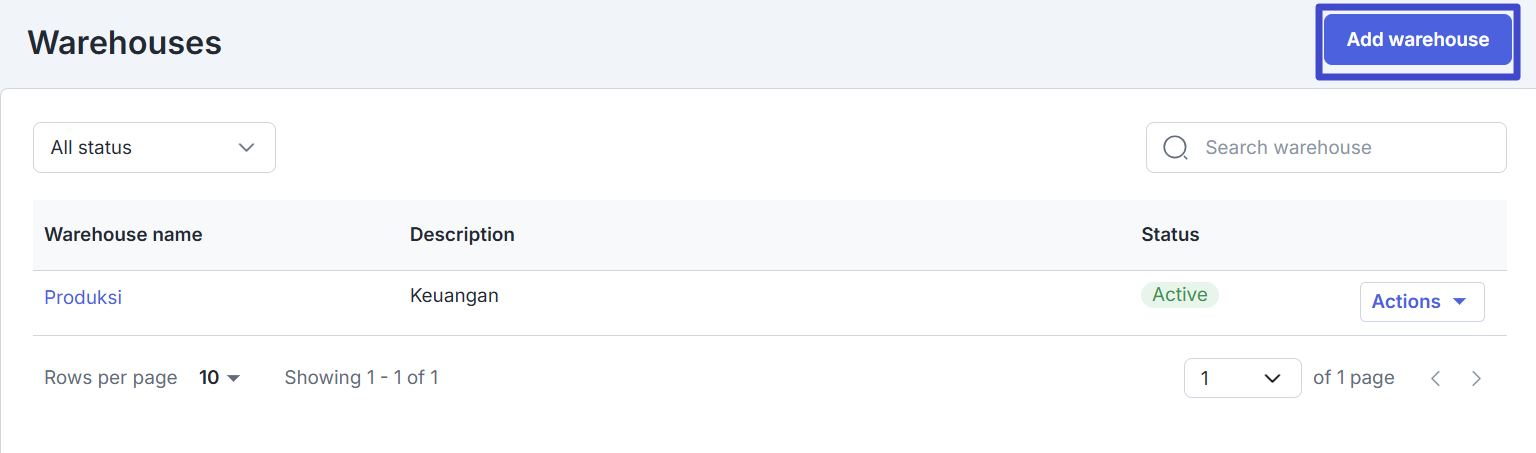Click chevron inside the page number box
1536x453 pixels.
[1272, 378]
